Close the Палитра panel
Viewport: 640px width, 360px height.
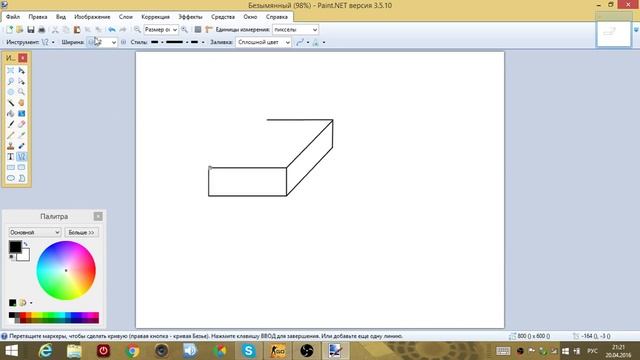98,216
